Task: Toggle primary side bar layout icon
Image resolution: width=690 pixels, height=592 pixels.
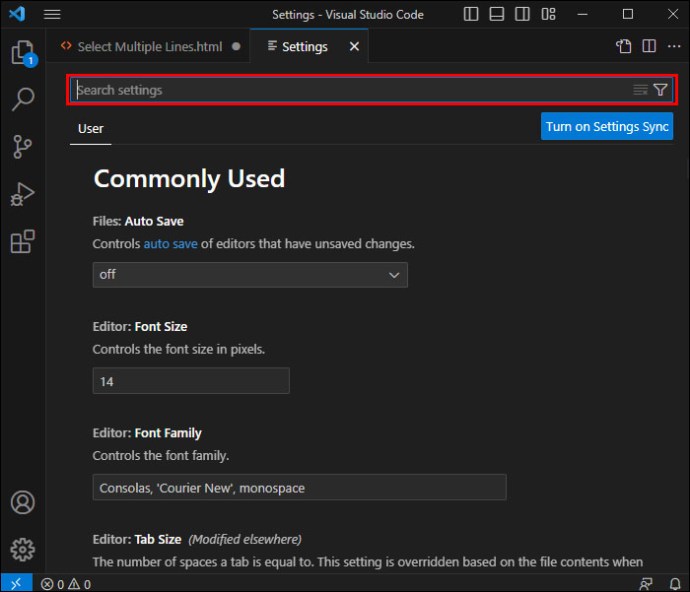Action: 471,14
